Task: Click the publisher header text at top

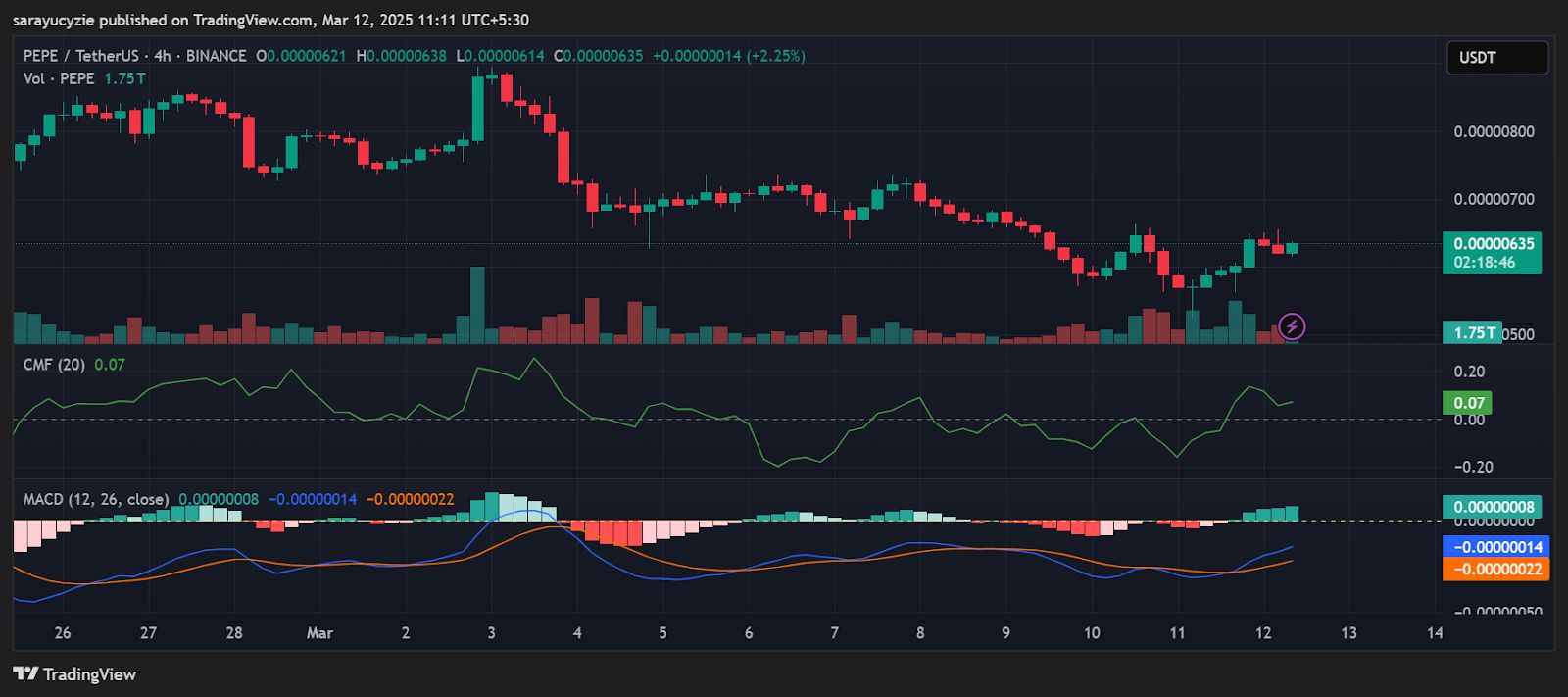Action: pos(270,20)
